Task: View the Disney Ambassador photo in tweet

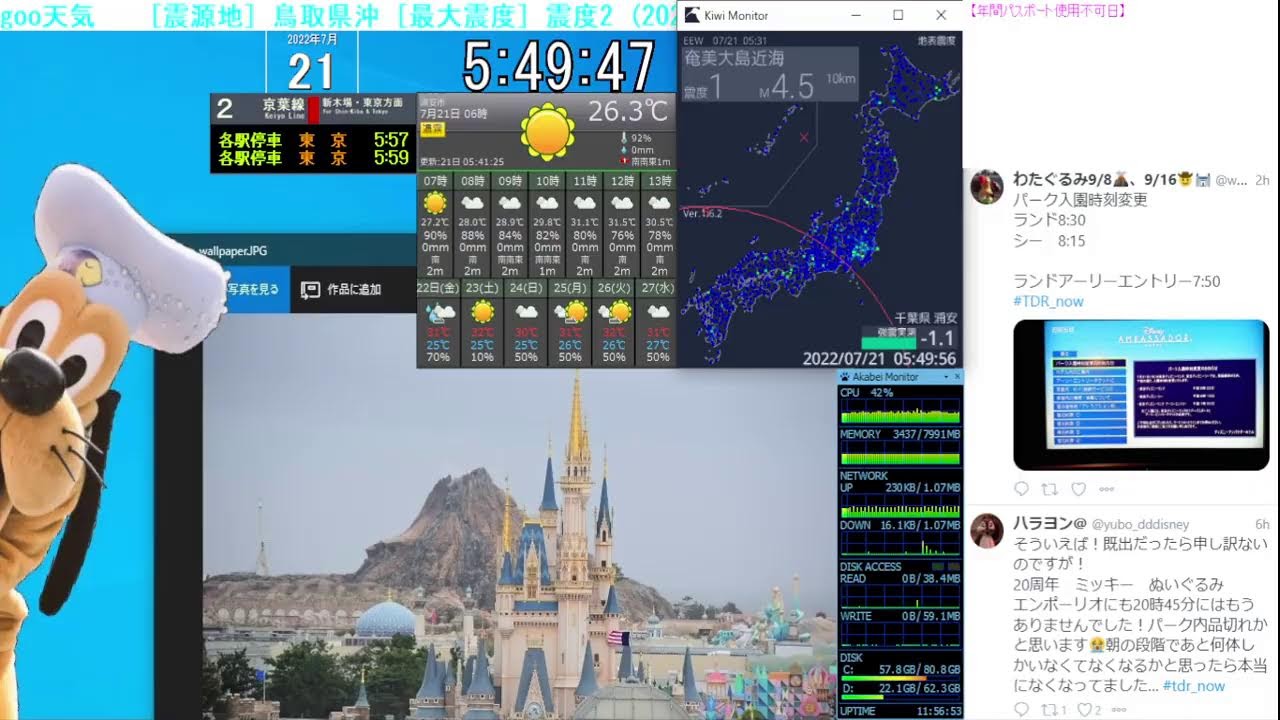Action: pos(1141,395)
